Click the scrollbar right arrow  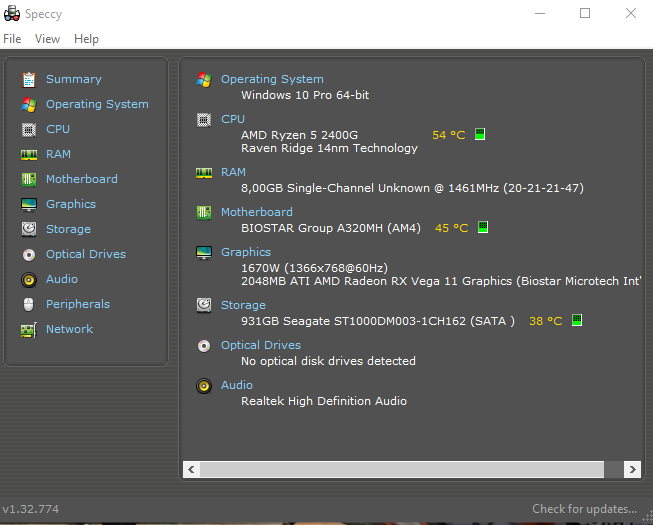click(632, 470)
